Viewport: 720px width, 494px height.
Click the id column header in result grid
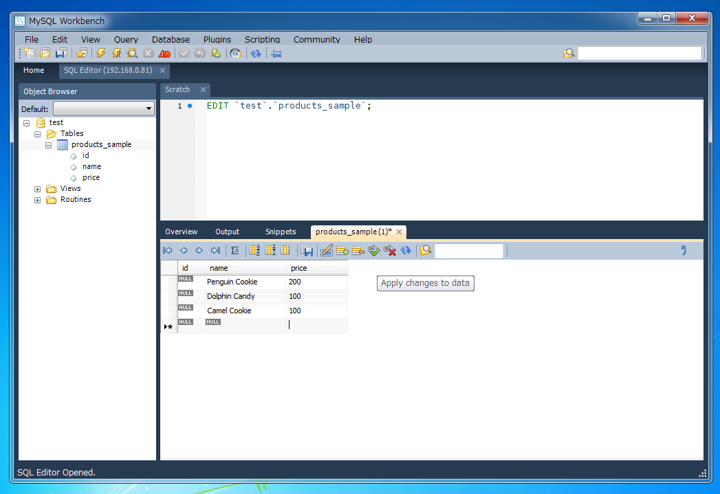pyautogui.click(x=191, y=268)
